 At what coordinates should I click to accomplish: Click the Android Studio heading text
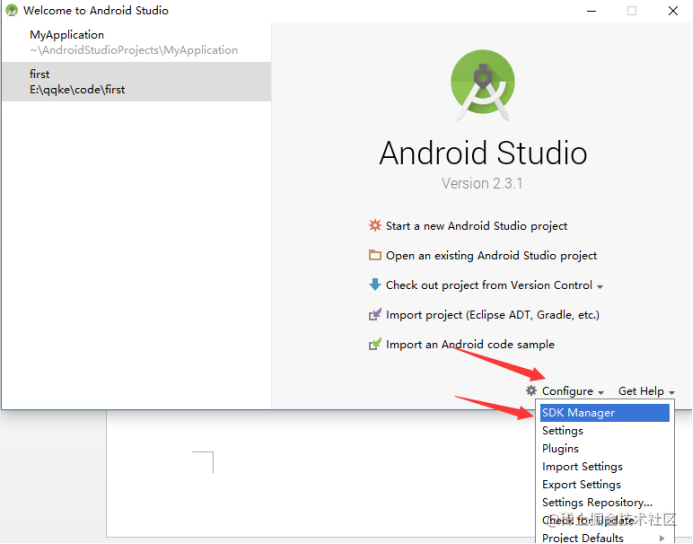click(x=483, y=153)
